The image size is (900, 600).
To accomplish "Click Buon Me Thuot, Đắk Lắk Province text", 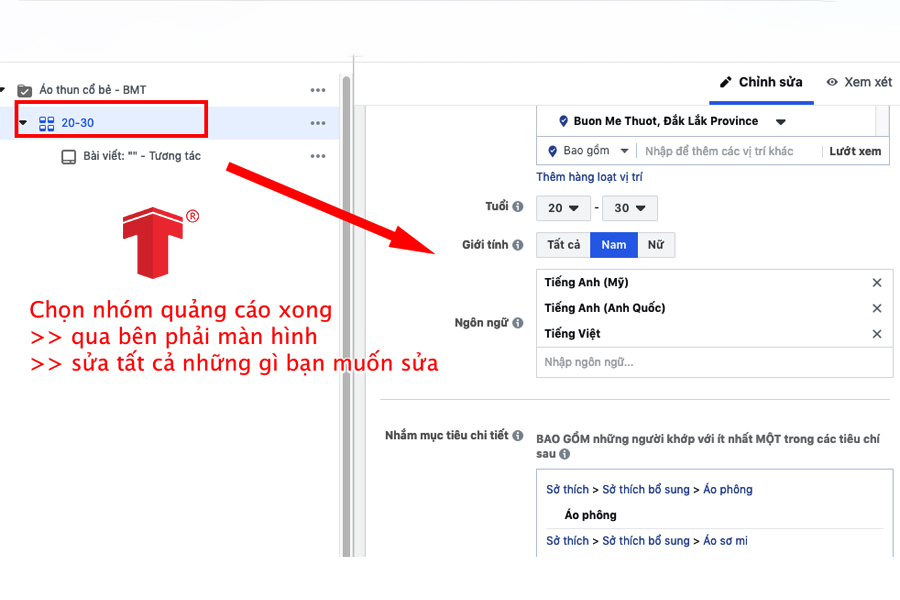I will pyautogui.click(x=666, y=121).
